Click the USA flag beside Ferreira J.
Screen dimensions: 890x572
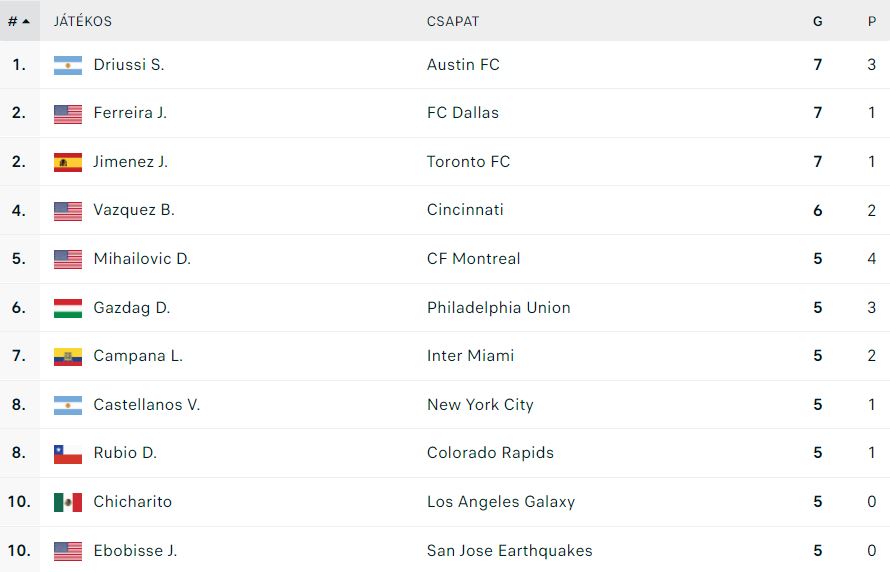point(68,113)
